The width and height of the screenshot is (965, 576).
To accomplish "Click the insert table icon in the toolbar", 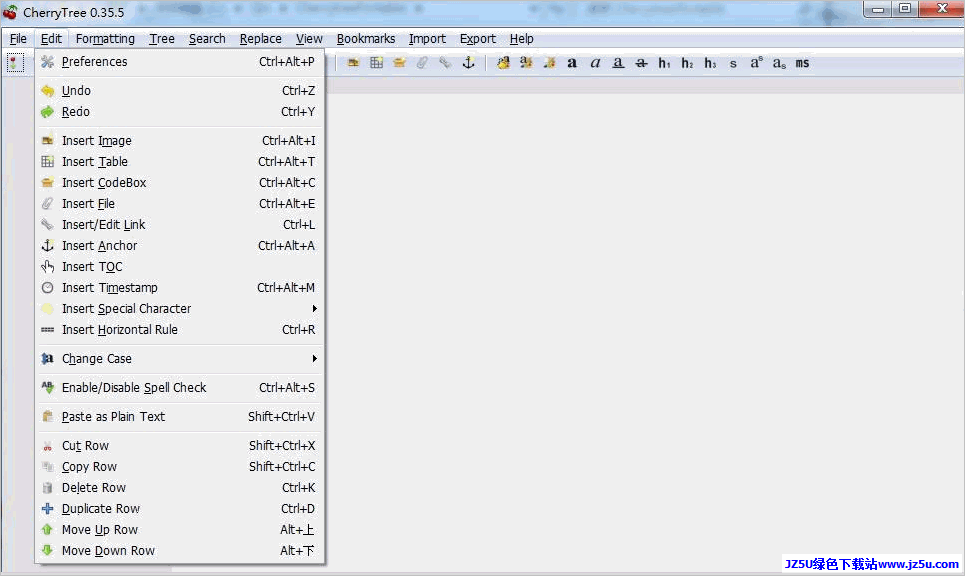I will [377, 63].
